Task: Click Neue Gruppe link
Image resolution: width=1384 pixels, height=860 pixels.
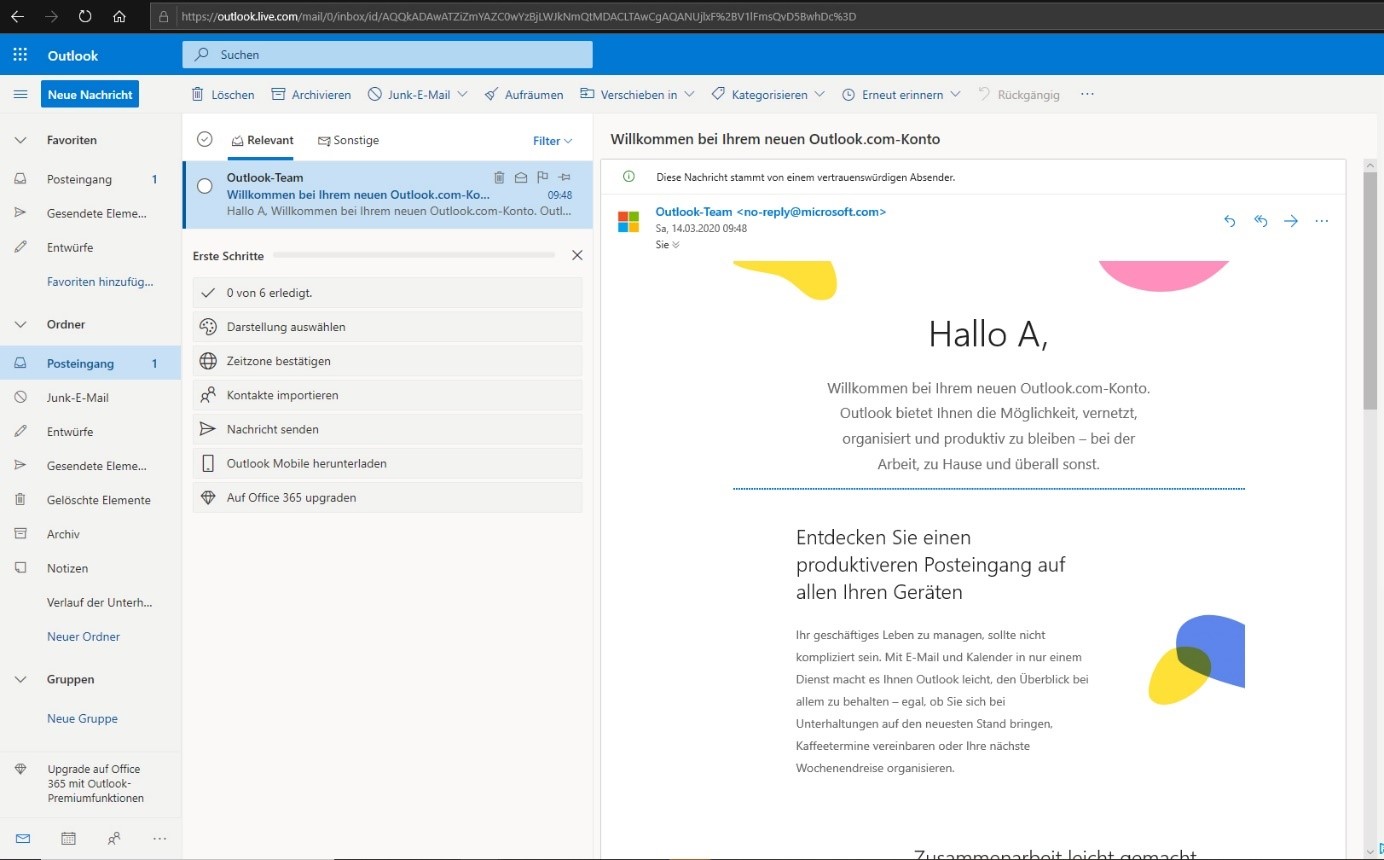Action: click(82, 719)
